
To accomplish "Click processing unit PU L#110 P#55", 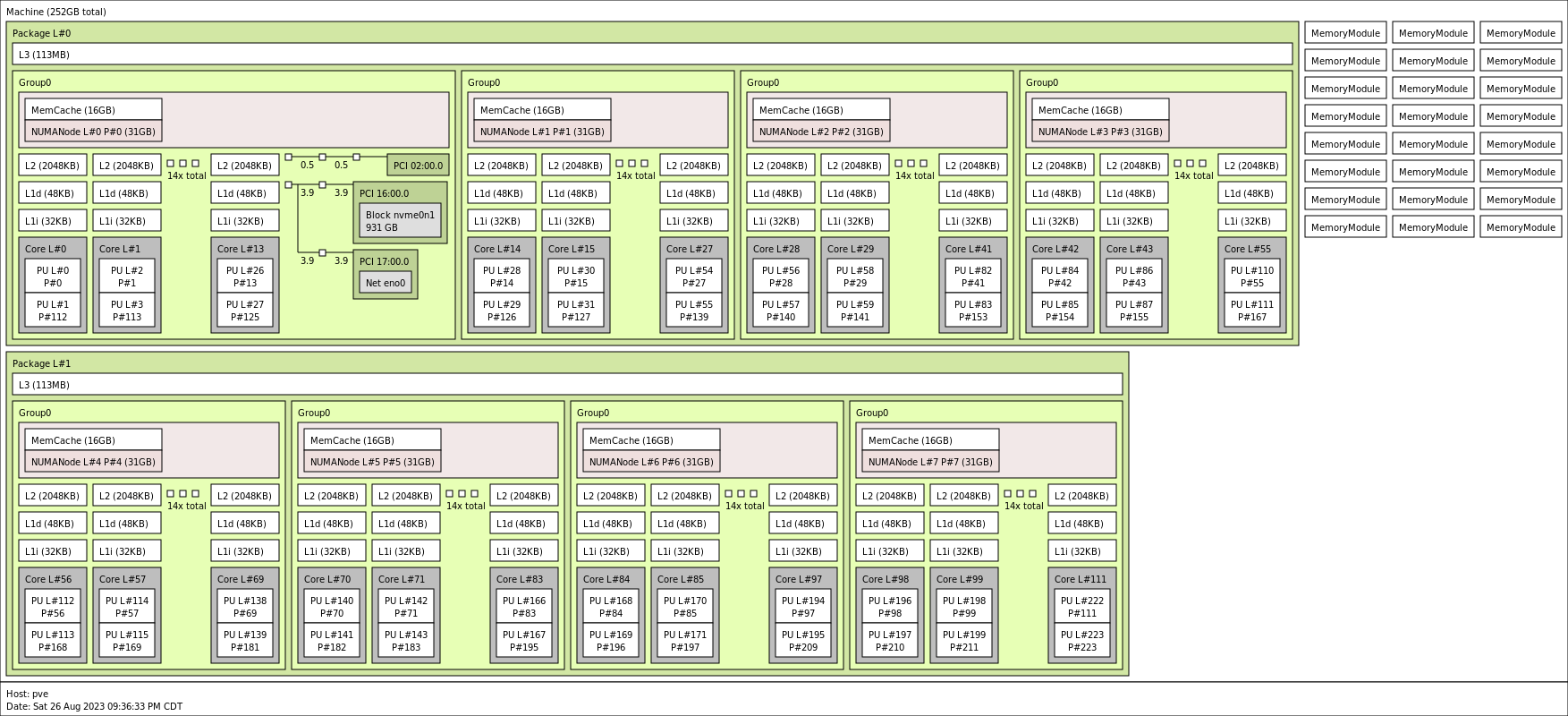I will click(x=1252, y=277).
